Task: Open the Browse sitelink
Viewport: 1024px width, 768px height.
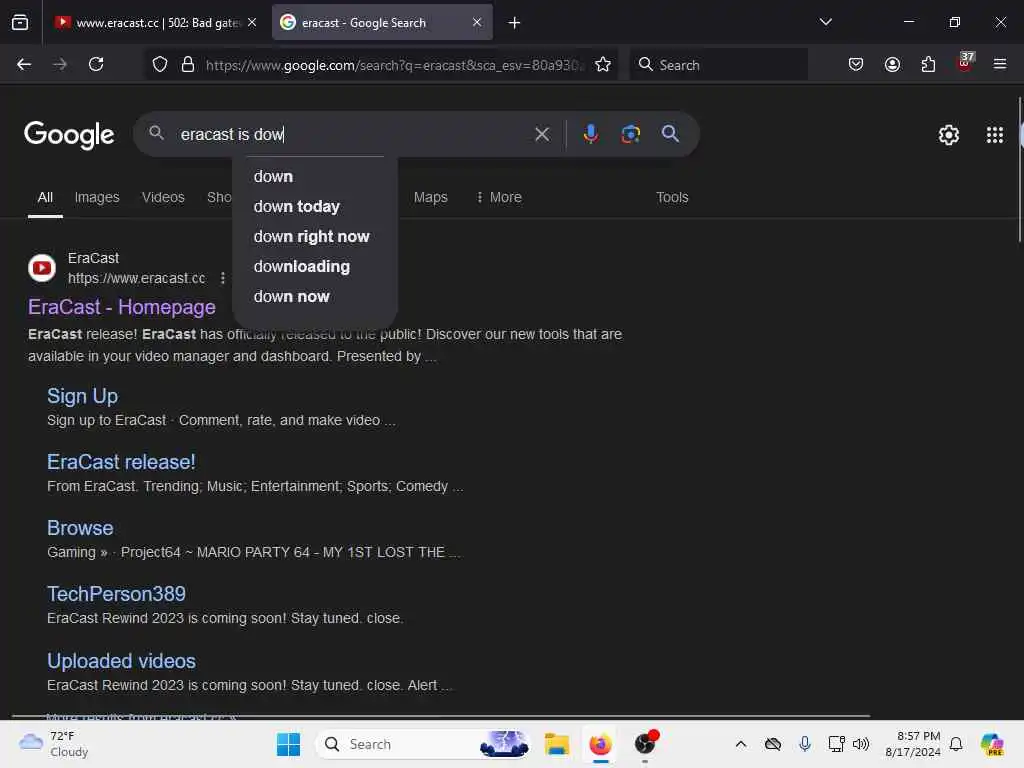Action: click(80, 528)
